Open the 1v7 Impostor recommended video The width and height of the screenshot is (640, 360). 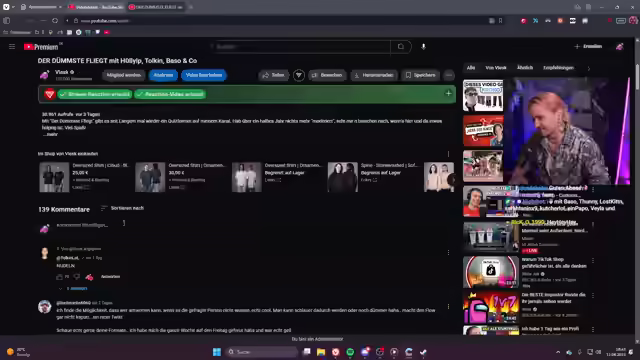tap(491, 307)
